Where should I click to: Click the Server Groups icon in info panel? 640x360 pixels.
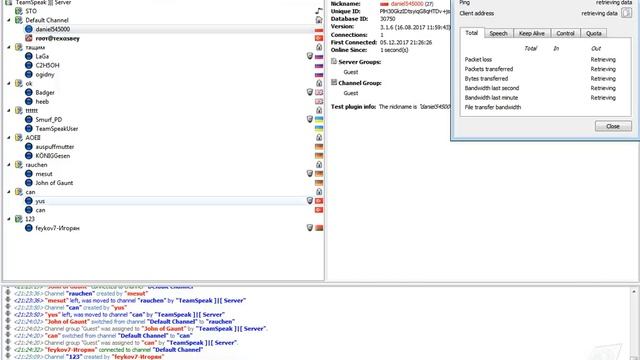(334, 62)
